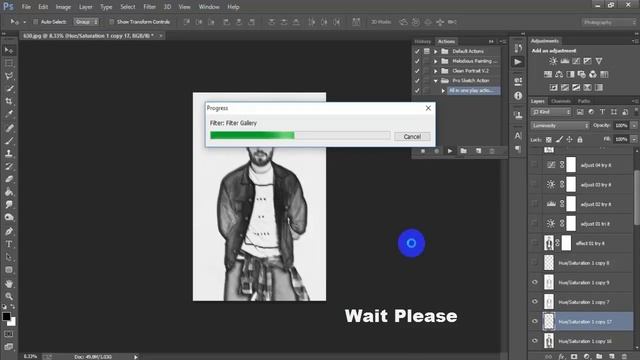Select the Horizontal Type tool
This screenshot has height=360, width=640.
click(x=9, y=244)
